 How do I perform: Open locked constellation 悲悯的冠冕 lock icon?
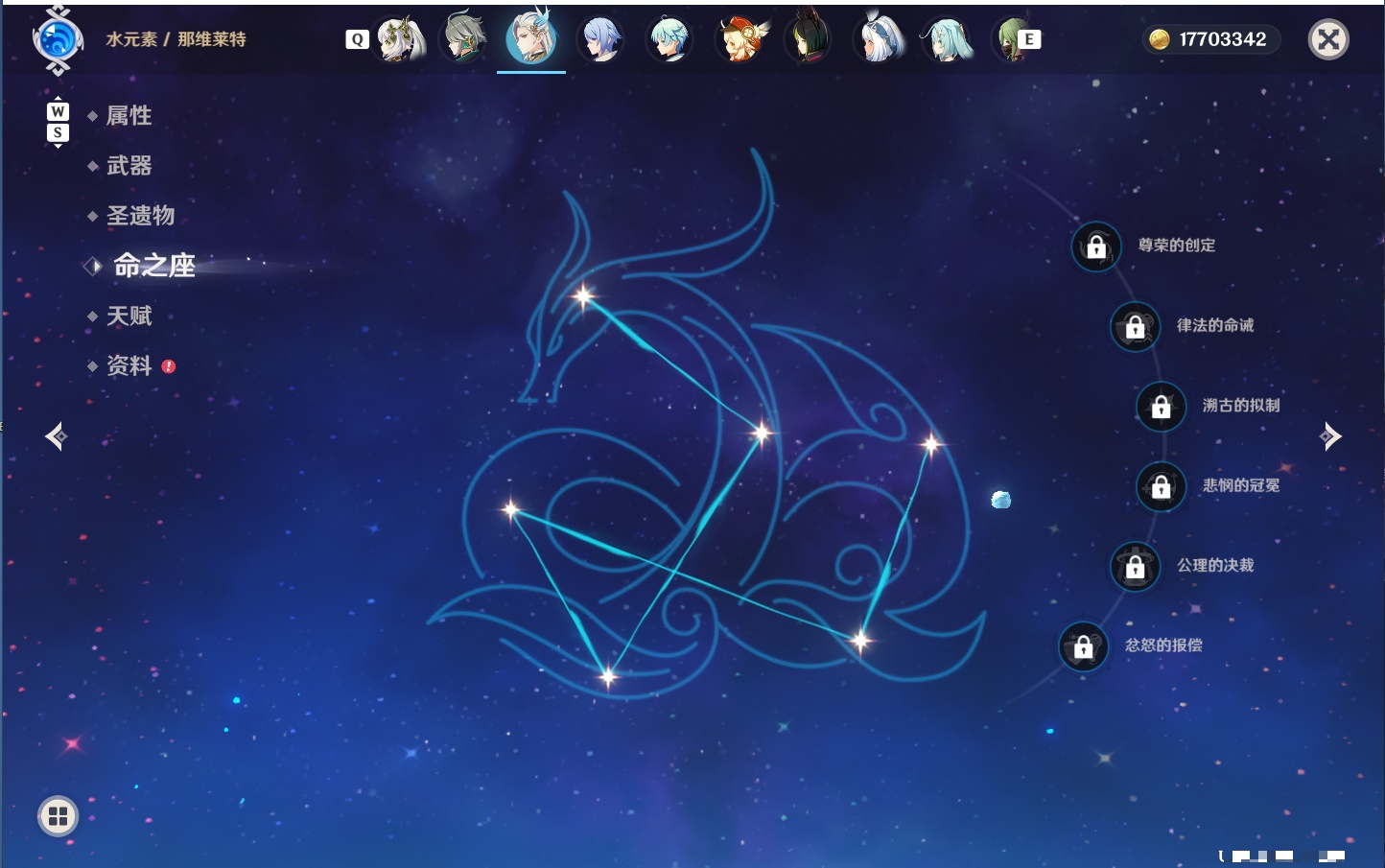(1161, 486)
